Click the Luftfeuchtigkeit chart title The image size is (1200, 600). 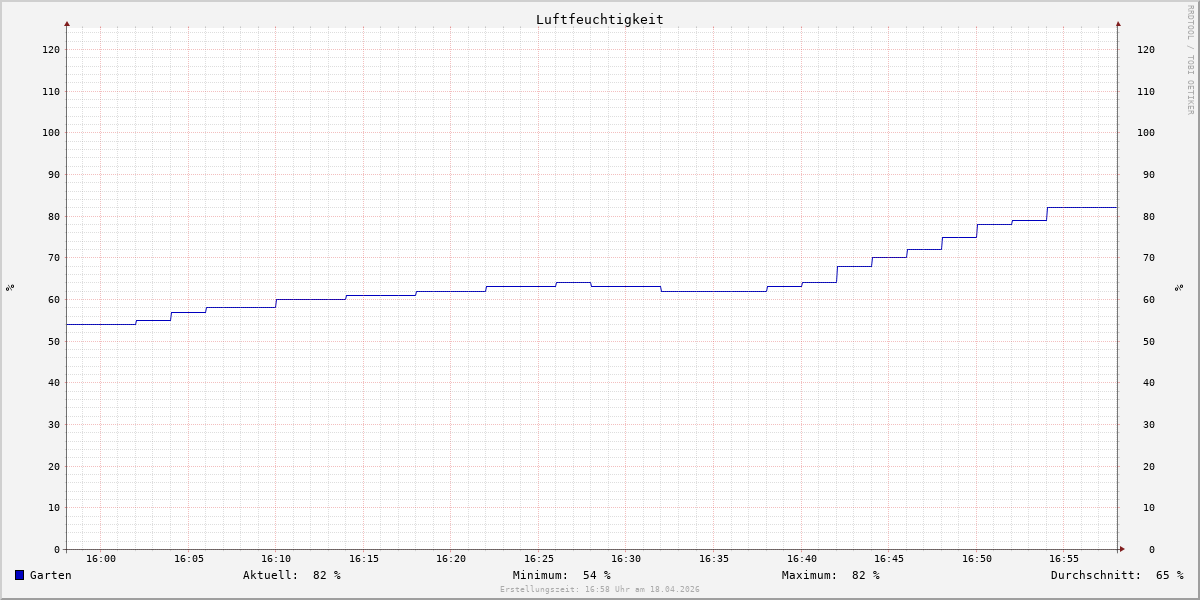pos(599,19)
